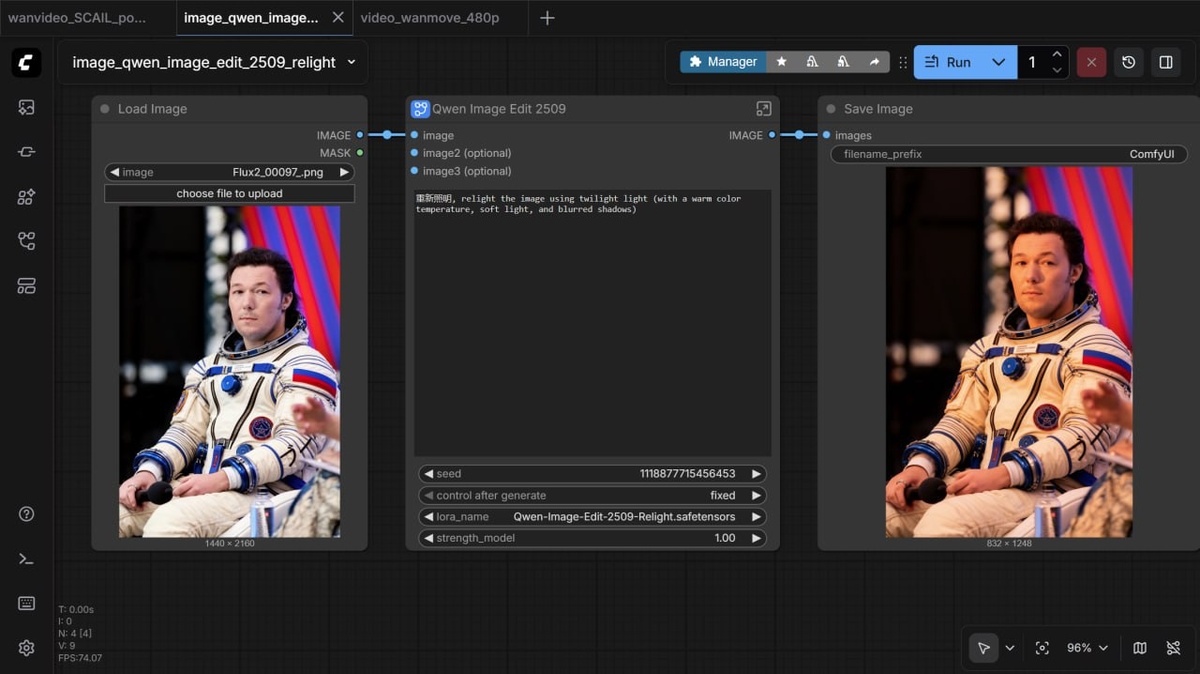Increase strength_model value

(756, 538)
